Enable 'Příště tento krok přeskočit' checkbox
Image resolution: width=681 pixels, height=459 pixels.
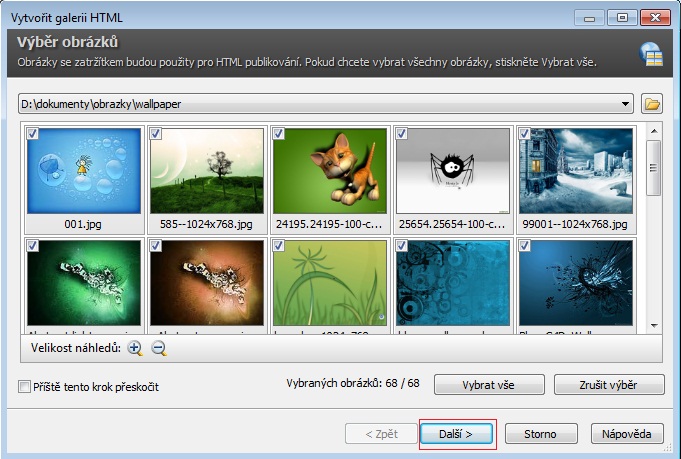[25, 386]
